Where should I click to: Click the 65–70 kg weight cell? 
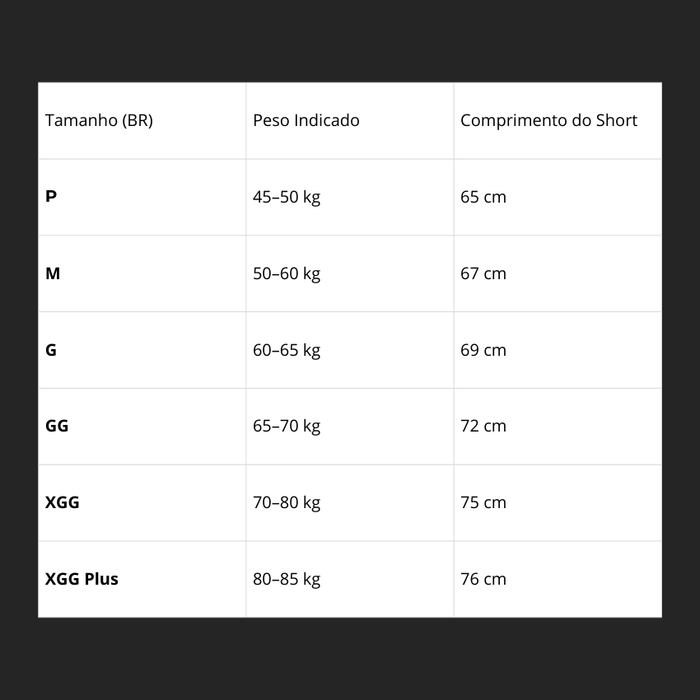pyautogui.click(x=286, y=426)
